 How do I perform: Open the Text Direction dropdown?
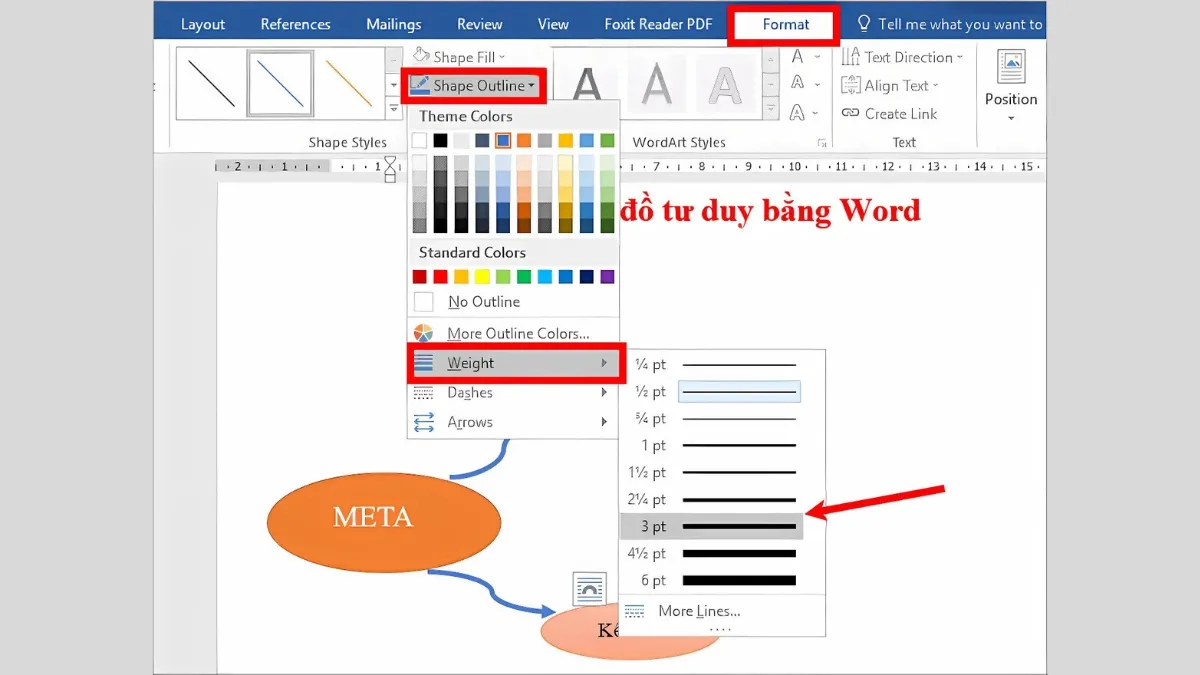point(902,57)
